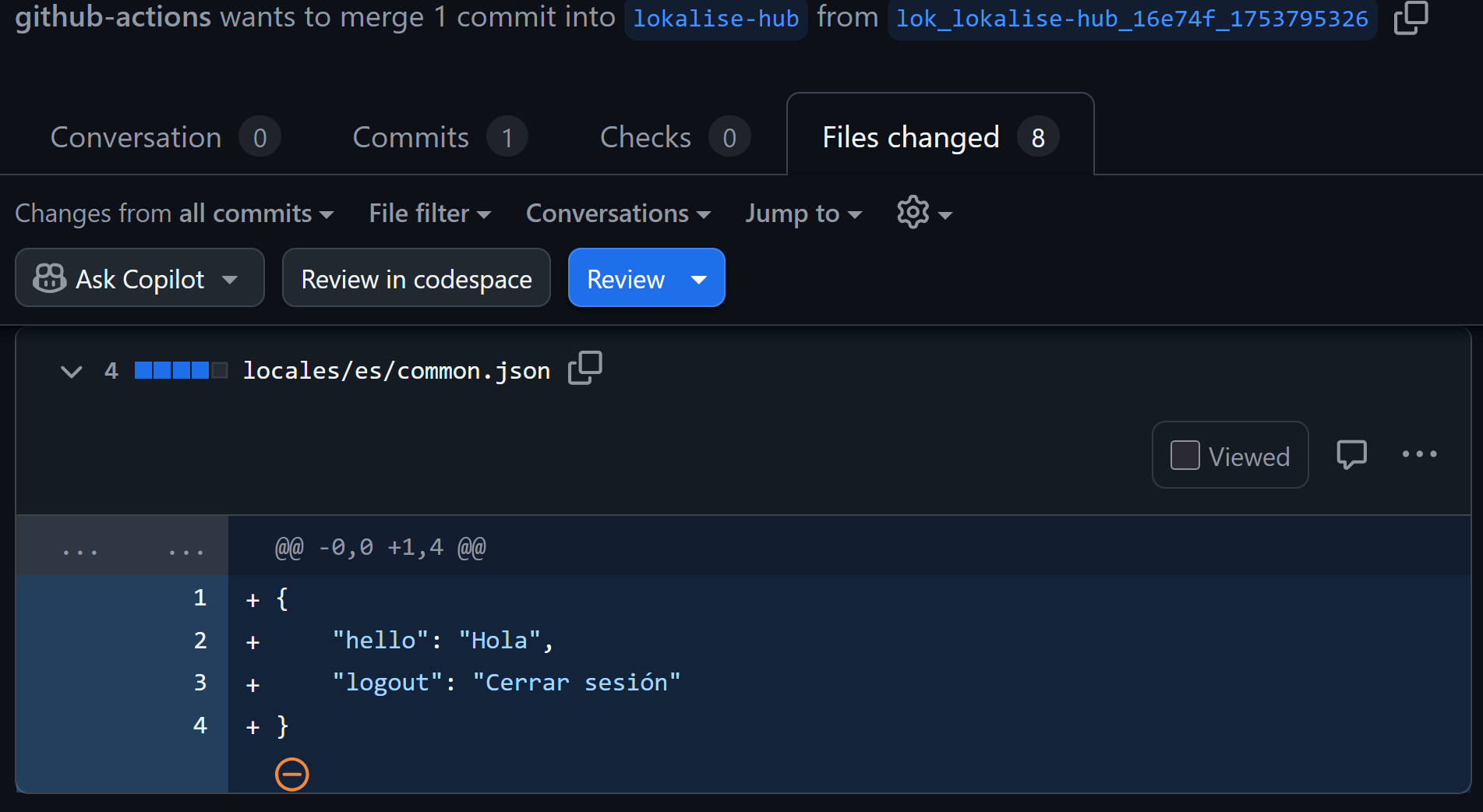Open the Jump to dropdown
1483x812 pixels.
coord(803,214)
